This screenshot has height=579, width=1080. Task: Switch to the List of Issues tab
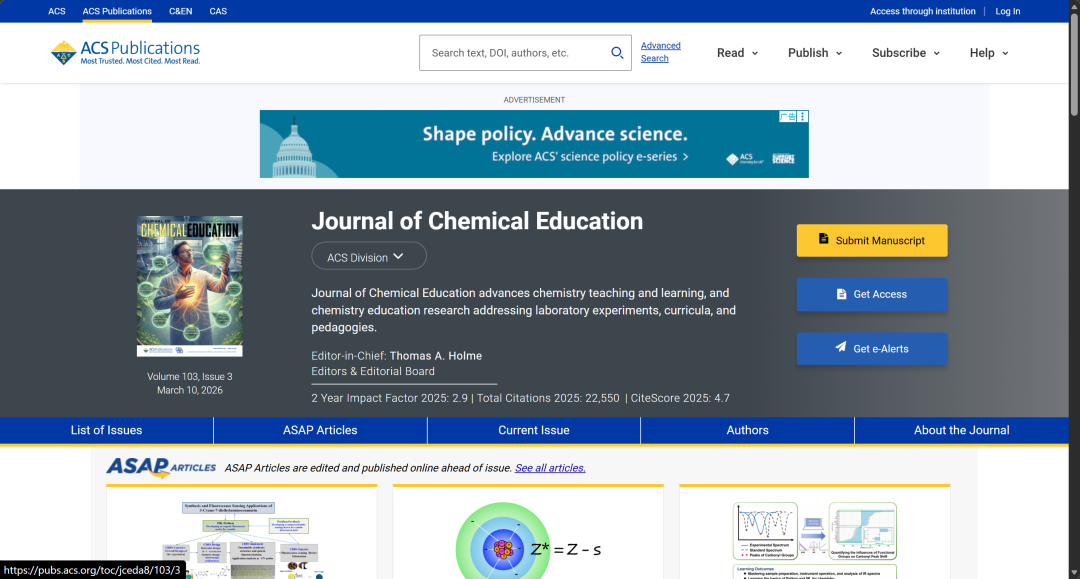(x=107, y=430)
